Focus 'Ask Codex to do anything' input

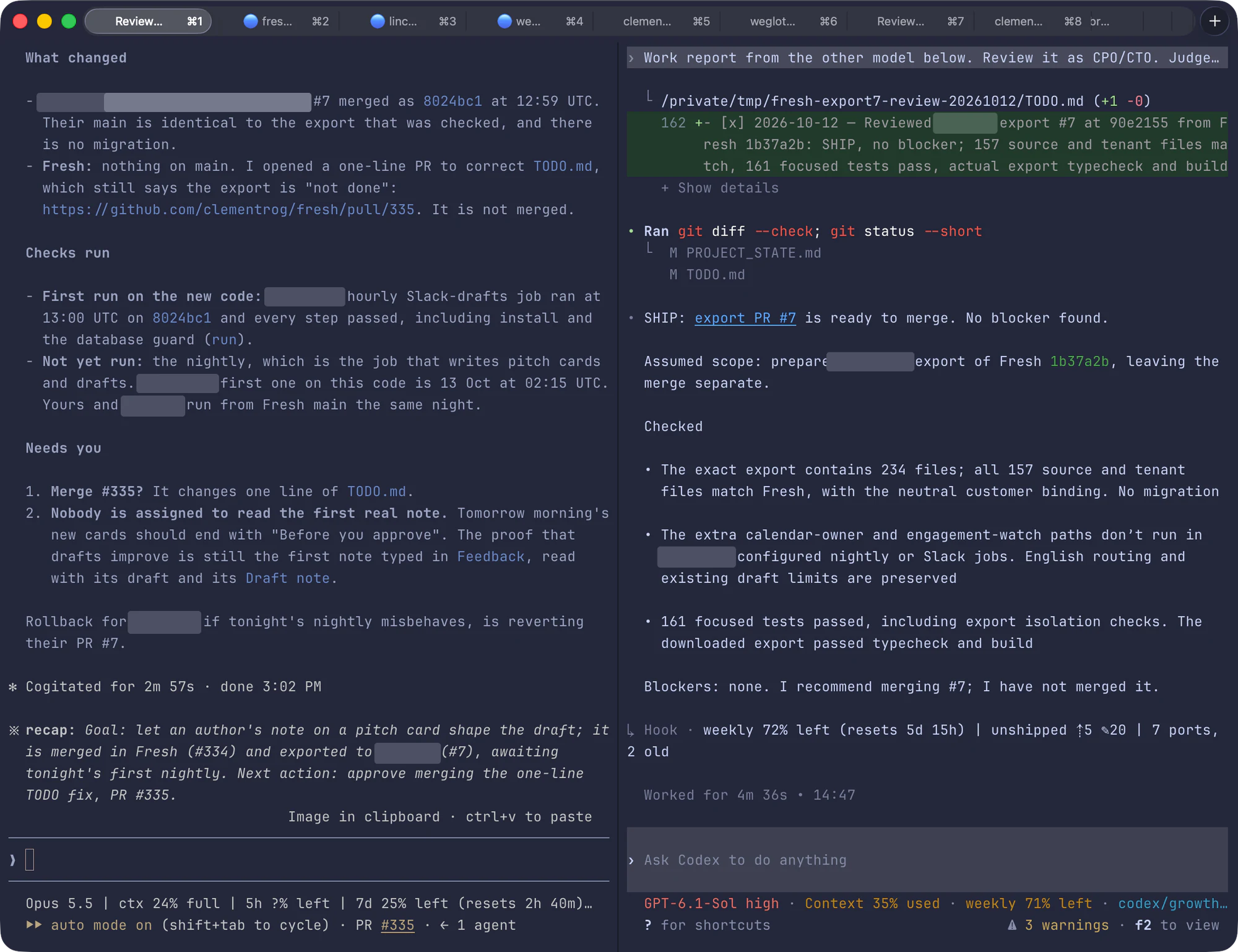coord(927,860)
